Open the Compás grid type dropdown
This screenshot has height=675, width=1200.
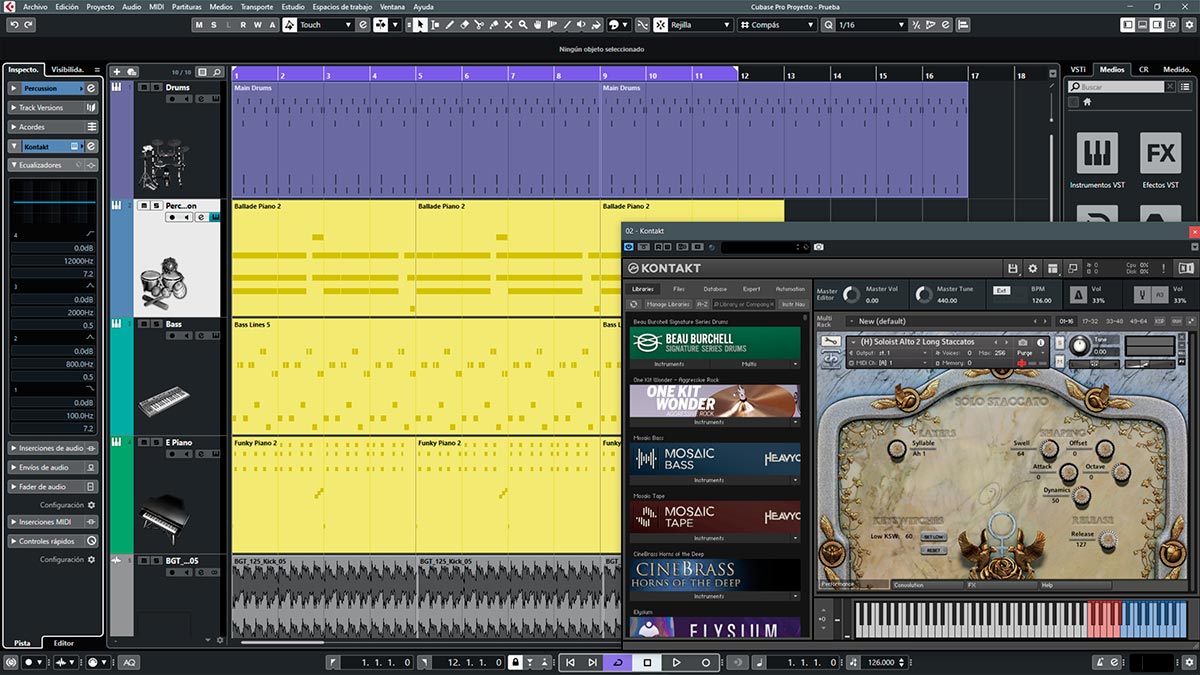[x=779, y=25]
